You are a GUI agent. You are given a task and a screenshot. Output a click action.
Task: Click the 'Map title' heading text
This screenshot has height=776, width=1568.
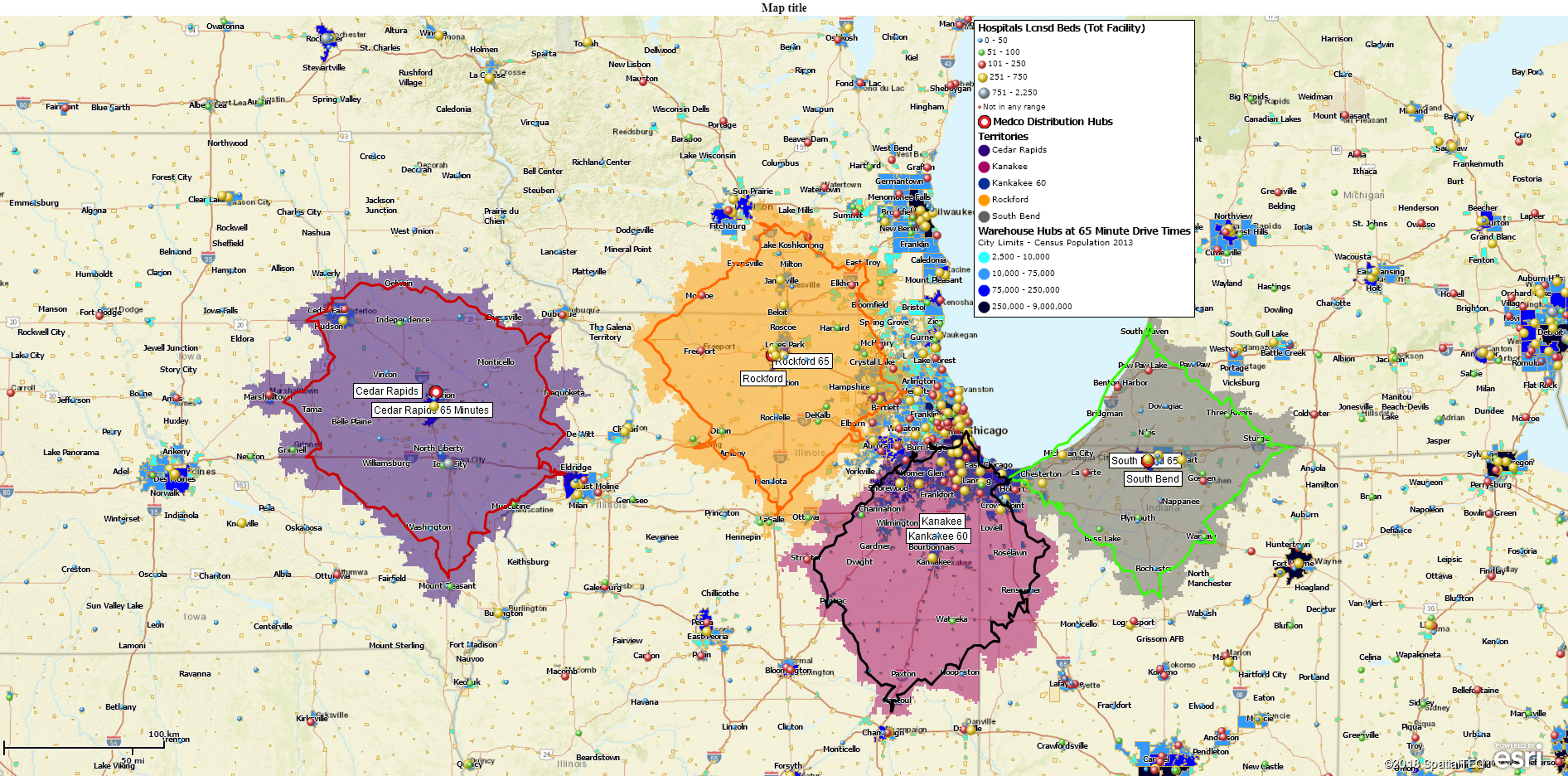pos(784,8)
